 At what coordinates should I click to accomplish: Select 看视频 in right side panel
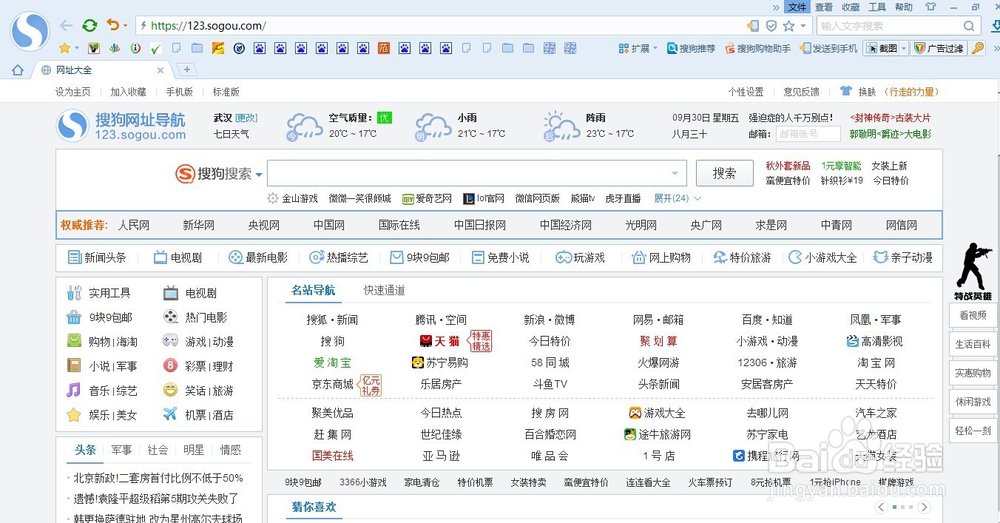pyautogui.click(x=973, y=315)
